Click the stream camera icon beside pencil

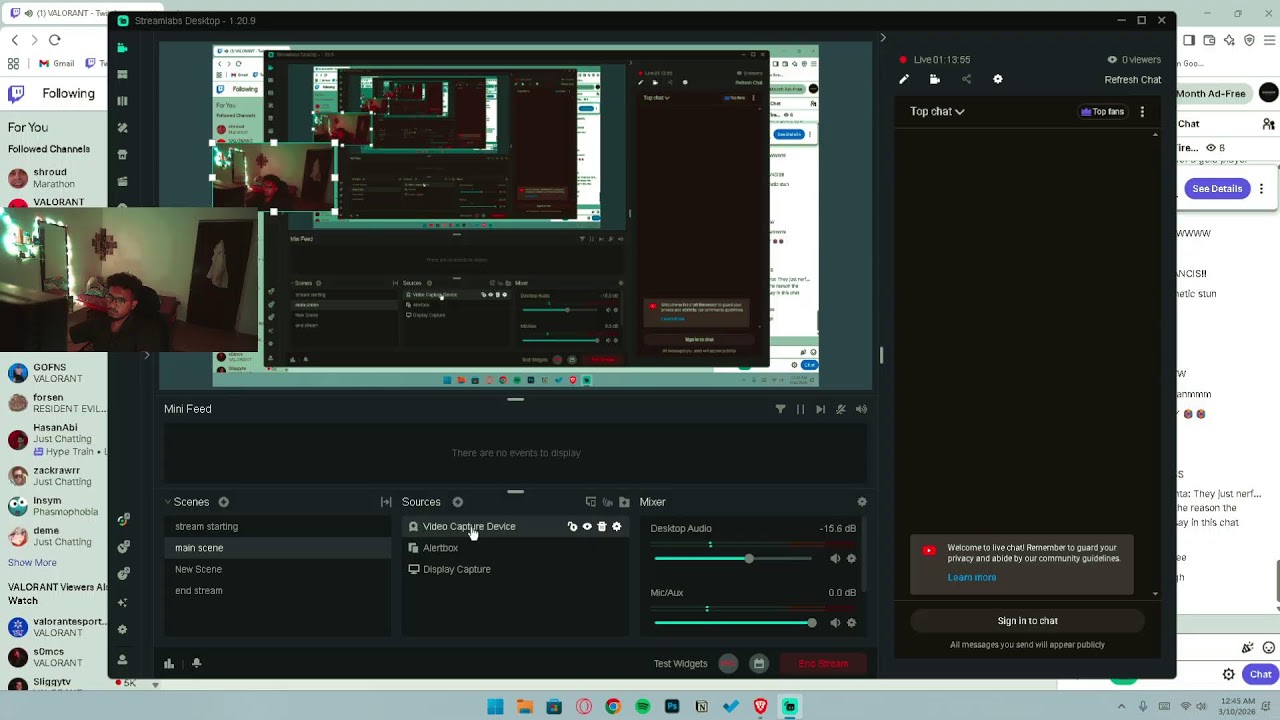click(x=935, y=79)
